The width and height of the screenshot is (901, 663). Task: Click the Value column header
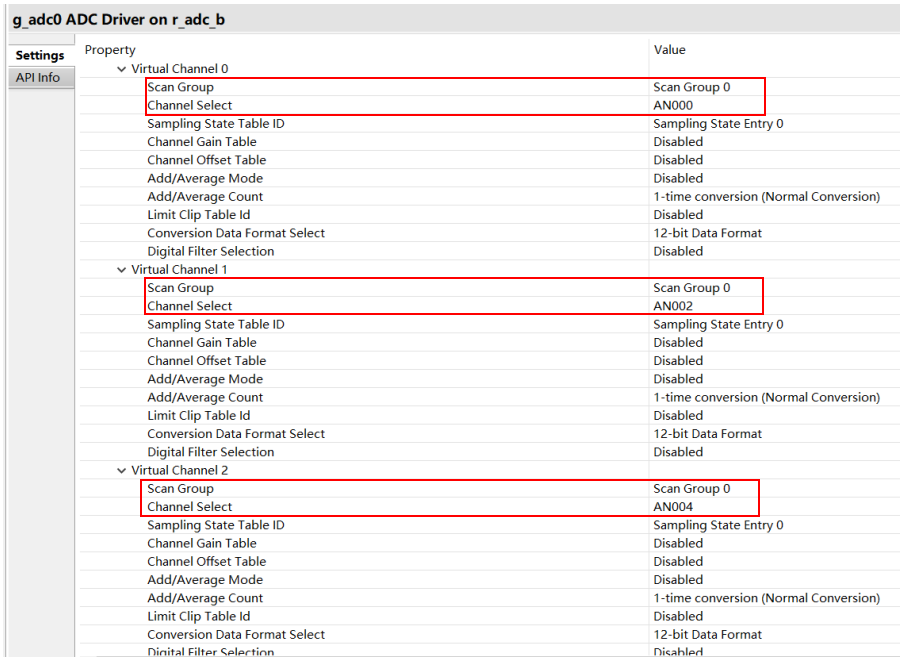click(x=669, y=49)
